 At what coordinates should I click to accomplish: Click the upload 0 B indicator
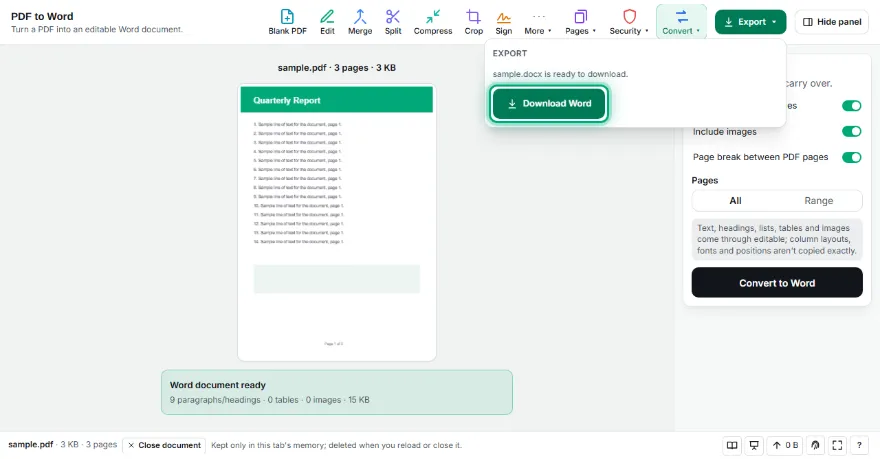pyautogui.click(x=785, y=445)
